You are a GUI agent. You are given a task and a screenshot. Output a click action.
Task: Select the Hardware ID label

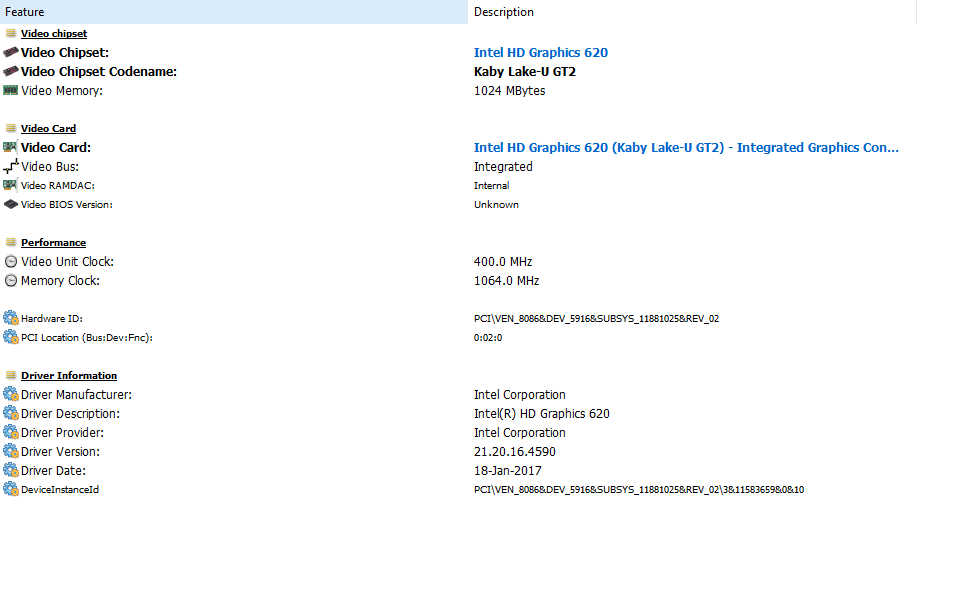tap(52, 318)
